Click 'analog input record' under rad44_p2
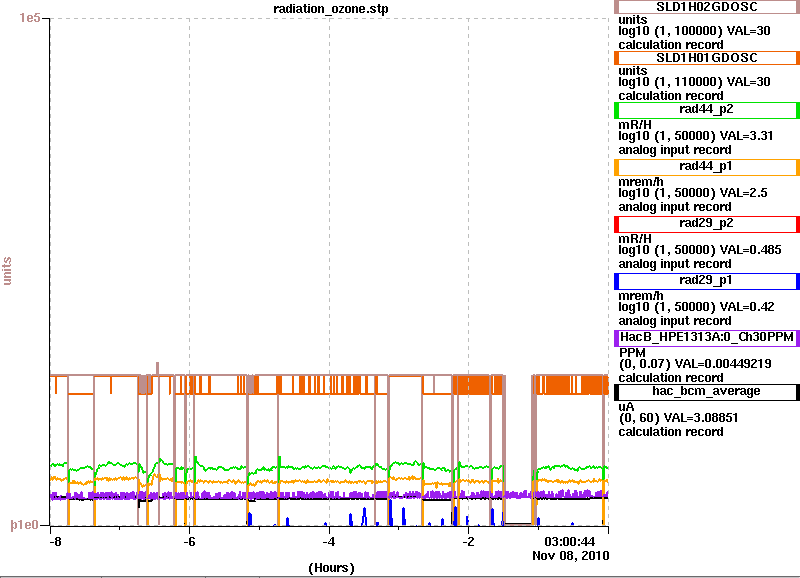 pos(675,150)
